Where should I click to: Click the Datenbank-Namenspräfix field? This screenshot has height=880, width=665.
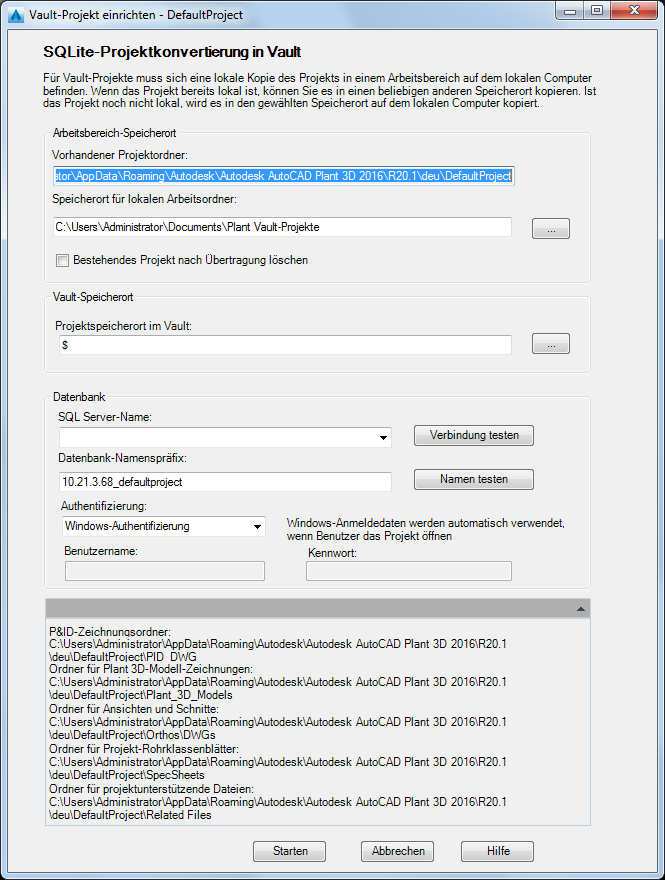point(225,482)
